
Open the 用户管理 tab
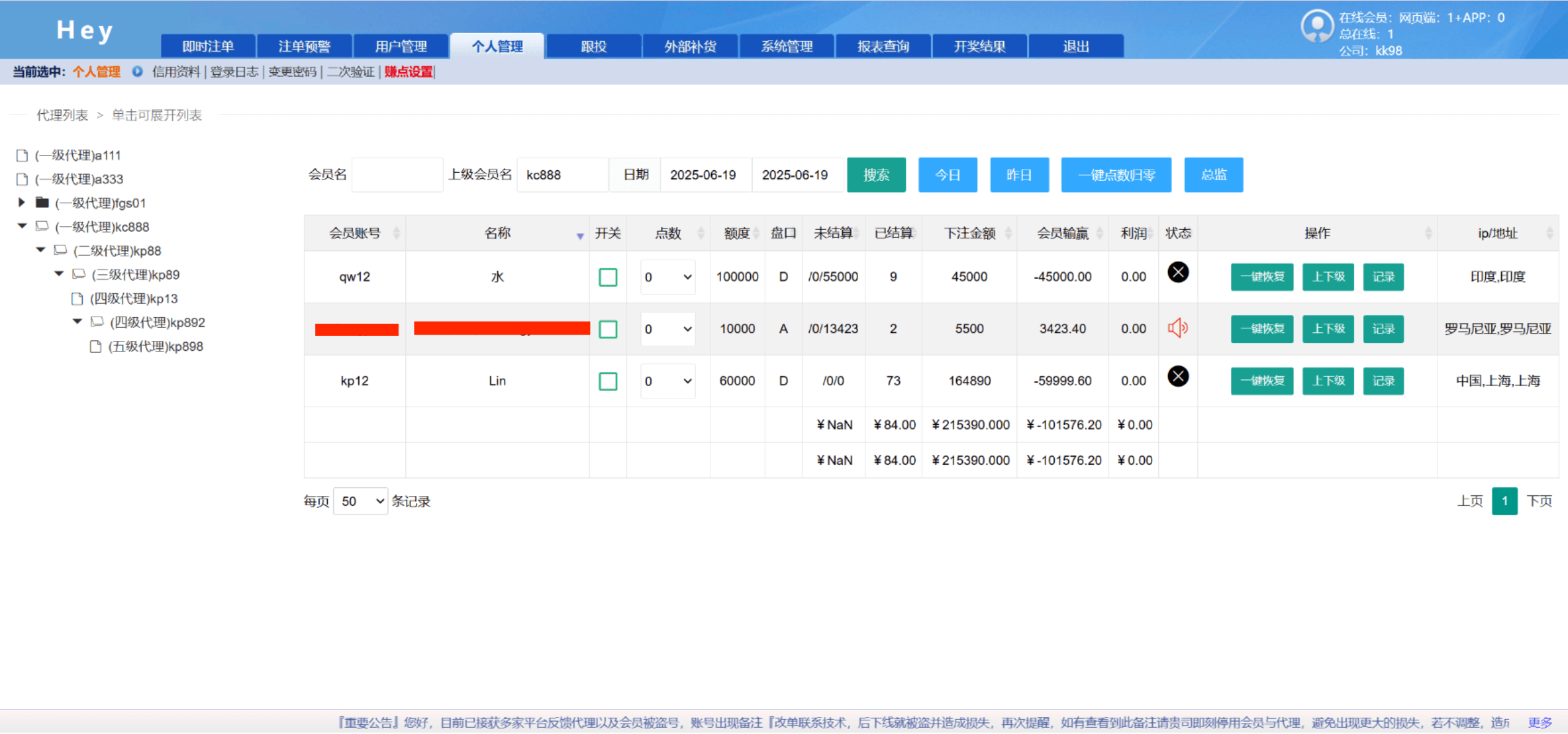tap(401, 47)
